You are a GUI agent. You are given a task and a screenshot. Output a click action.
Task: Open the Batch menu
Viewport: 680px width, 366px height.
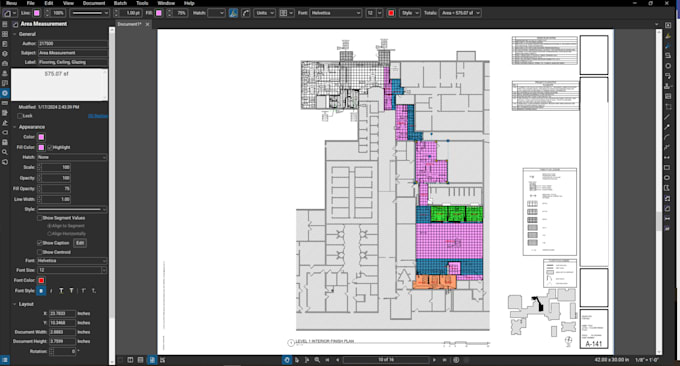point(120,3)
